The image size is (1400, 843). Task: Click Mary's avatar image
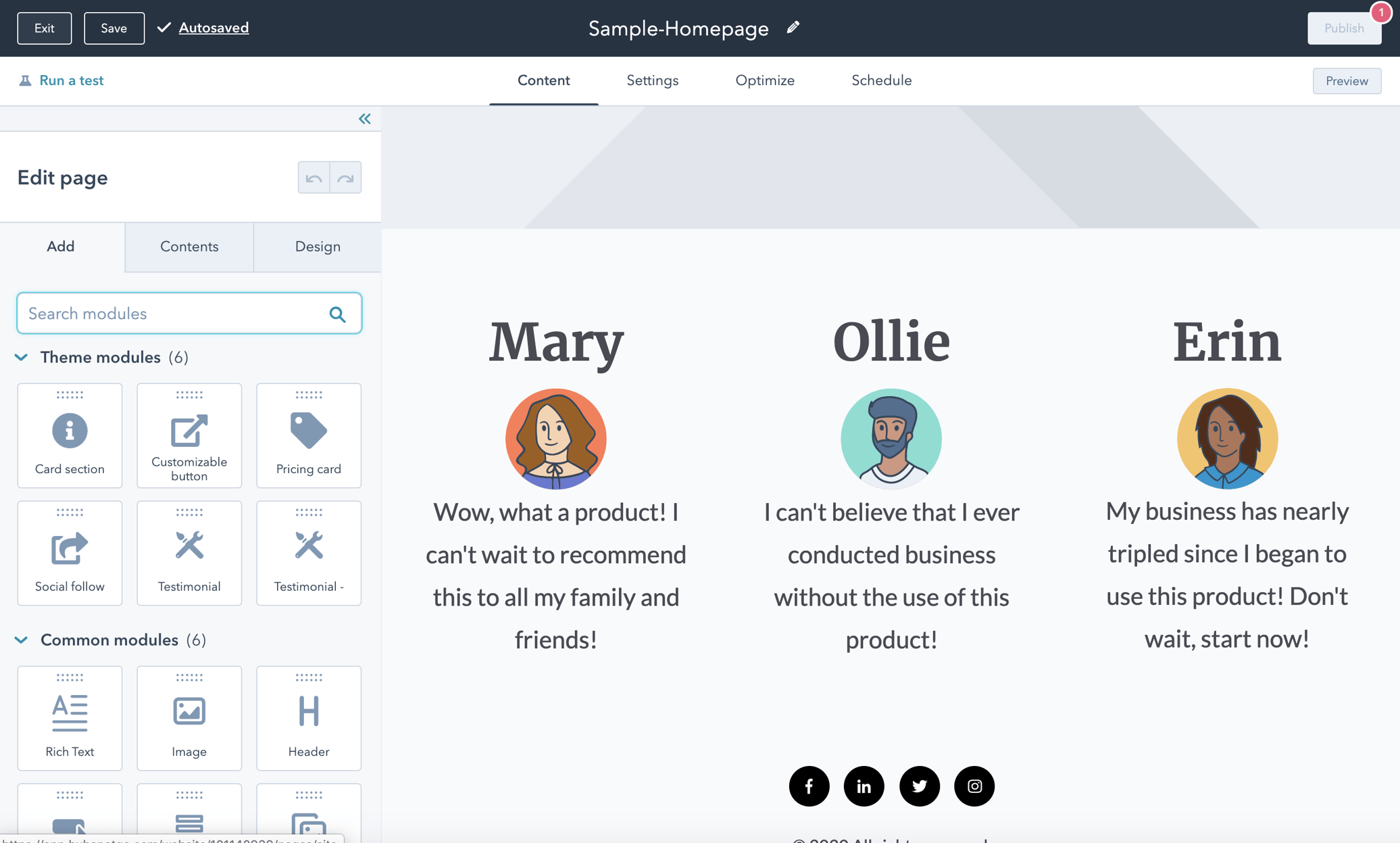click(555, 439)
